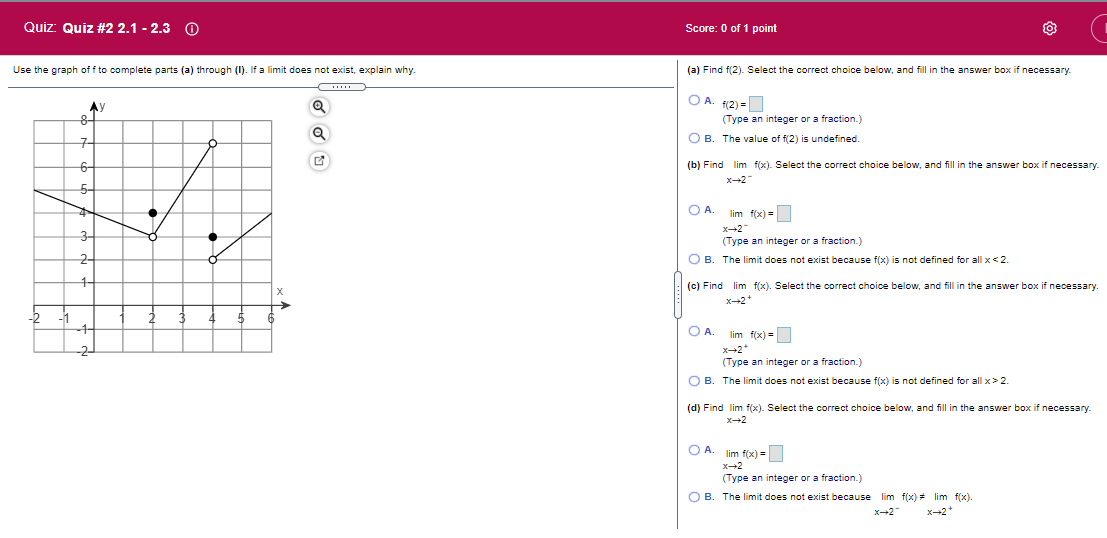Open the settings gear icon
The image size is (1107, 538).
point(1049,28)
